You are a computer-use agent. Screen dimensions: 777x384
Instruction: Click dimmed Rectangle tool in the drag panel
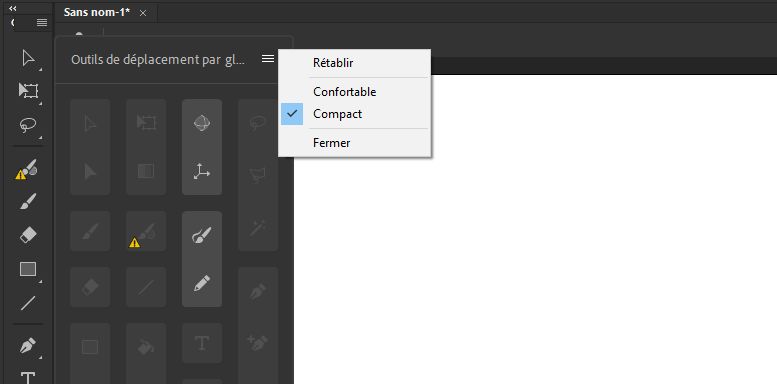click(90, 347)
